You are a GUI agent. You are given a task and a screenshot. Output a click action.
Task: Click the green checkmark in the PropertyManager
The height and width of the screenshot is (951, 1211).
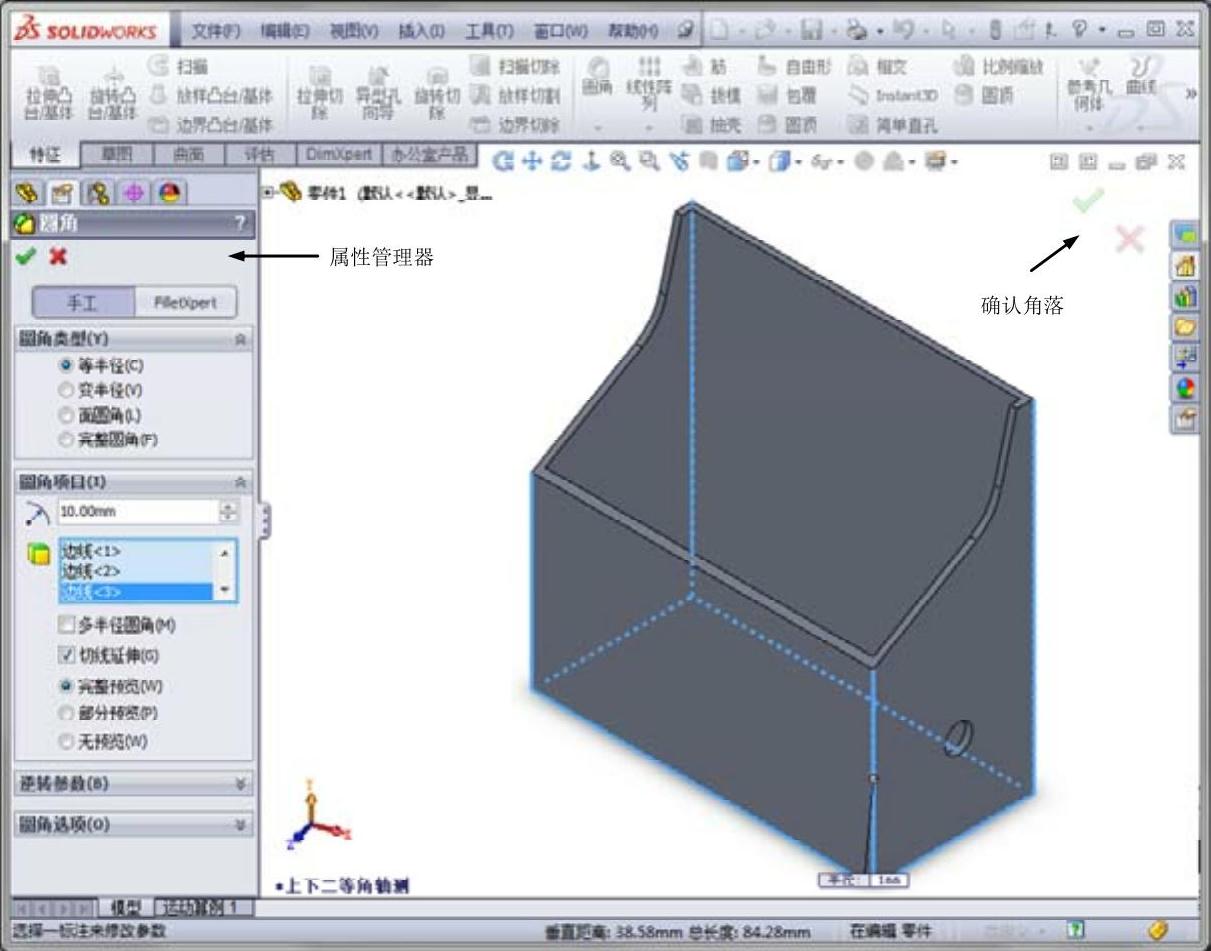click(x=25, y=256)
